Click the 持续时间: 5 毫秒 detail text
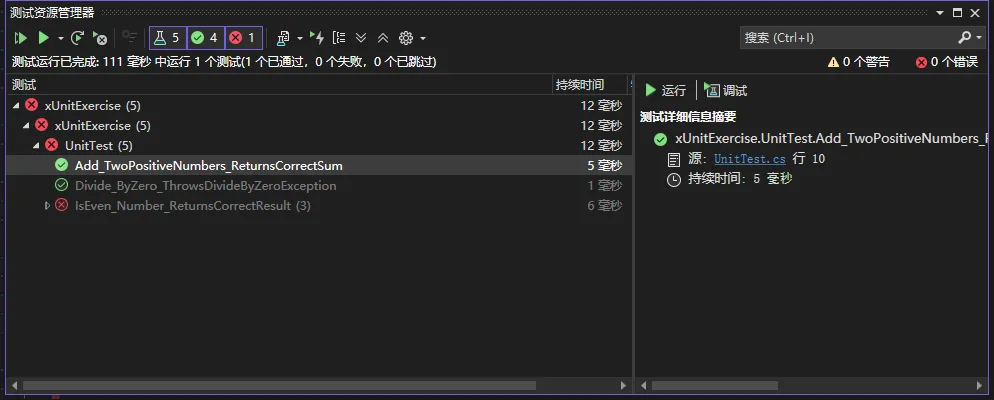The height and width of the screenshot is (400, 994). coord(740,179)
